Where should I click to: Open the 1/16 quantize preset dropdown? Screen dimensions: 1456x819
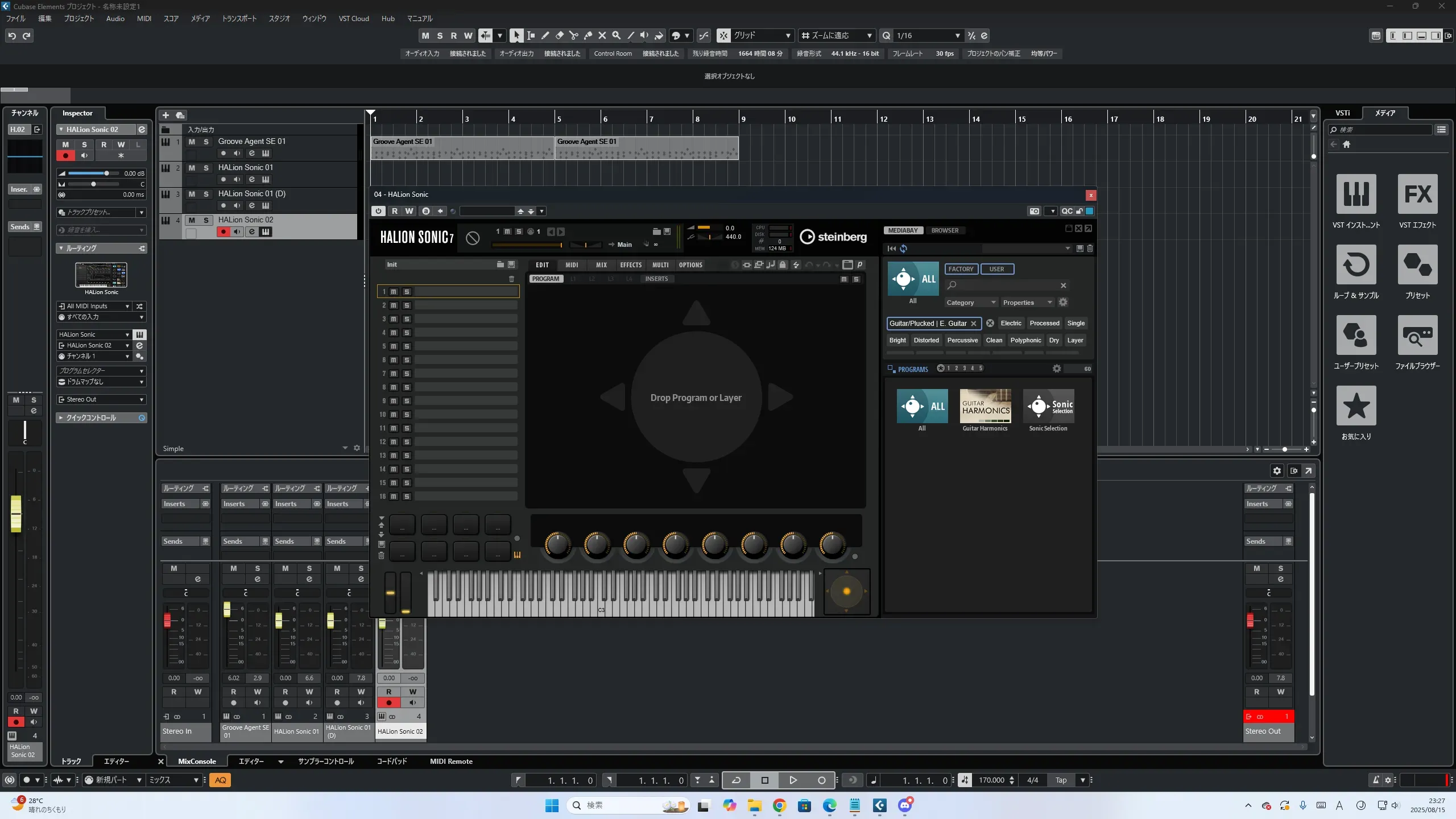click(957, 36)
